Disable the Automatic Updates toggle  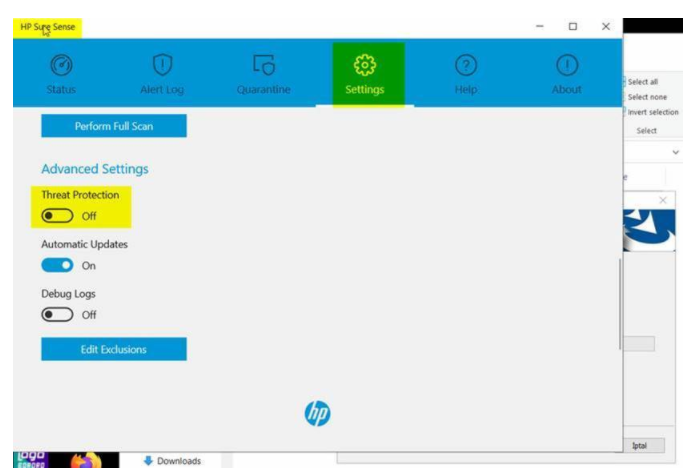tap(57, 265)
